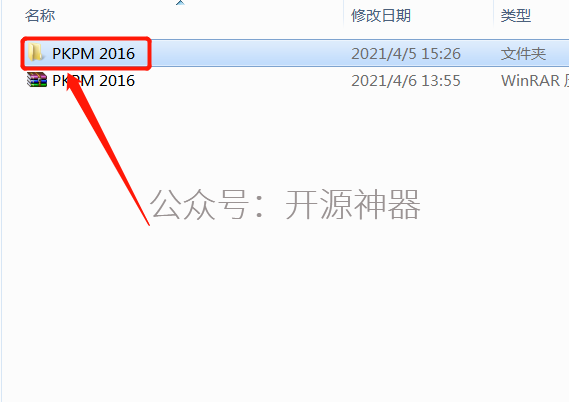The height and width of the screenshot is (402, 569).
Task: Select the yellow PKPM 2016 folder icon
Action: pos(36,52)
